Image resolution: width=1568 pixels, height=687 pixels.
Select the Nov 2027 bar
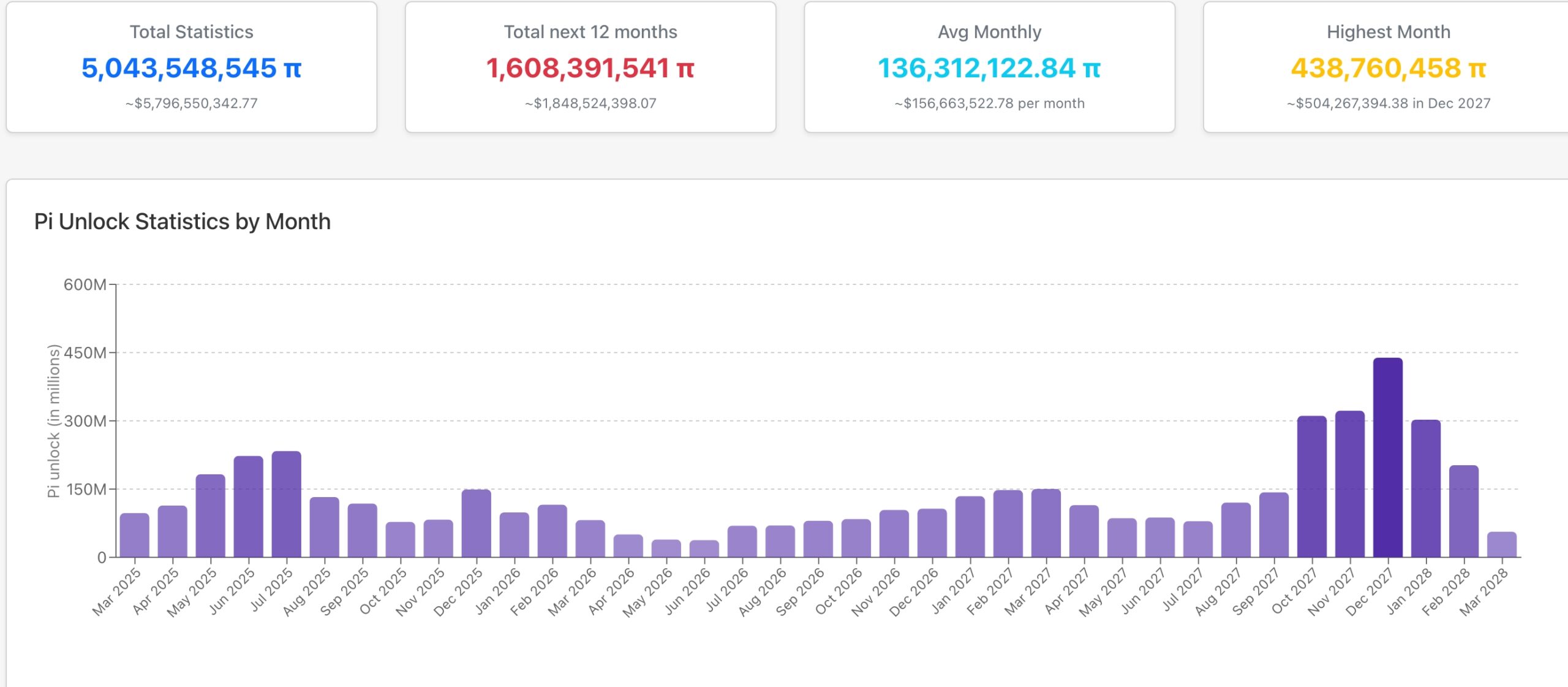1349,484
